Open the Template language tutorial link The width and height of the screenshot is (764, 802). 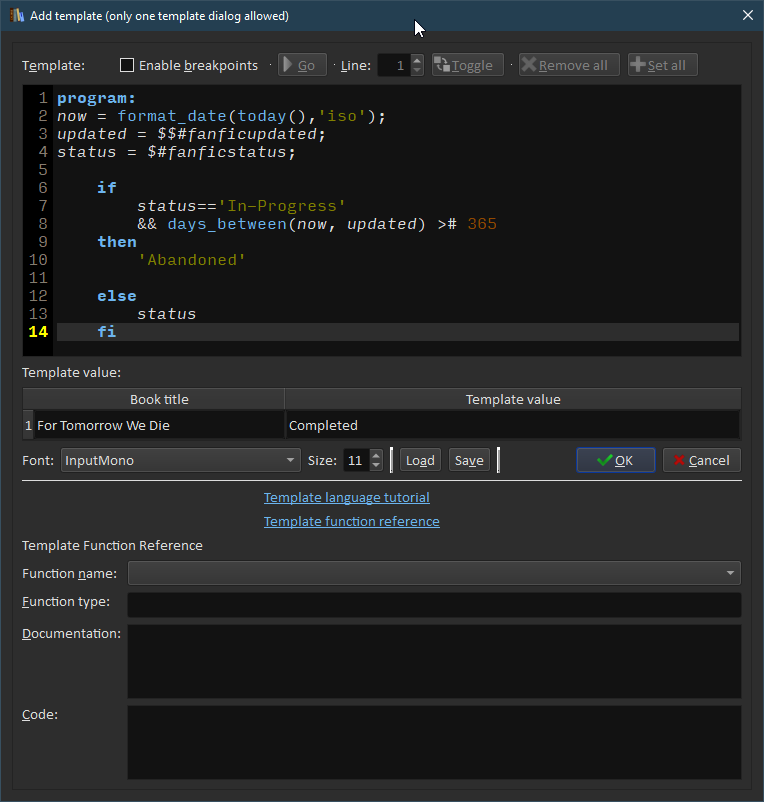tap(346, 497)
